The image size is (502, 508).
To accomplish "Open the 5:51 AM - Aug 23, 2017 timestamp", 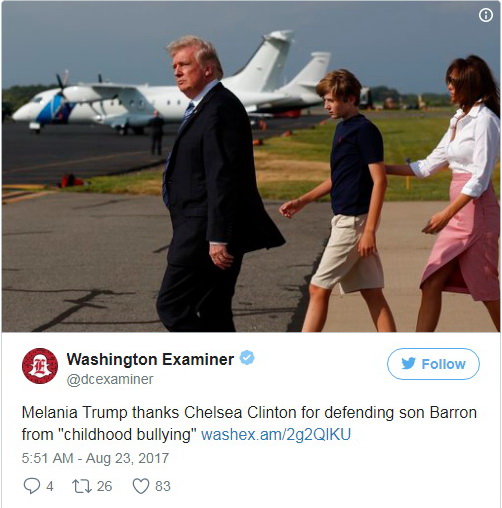I will (95, 458).
